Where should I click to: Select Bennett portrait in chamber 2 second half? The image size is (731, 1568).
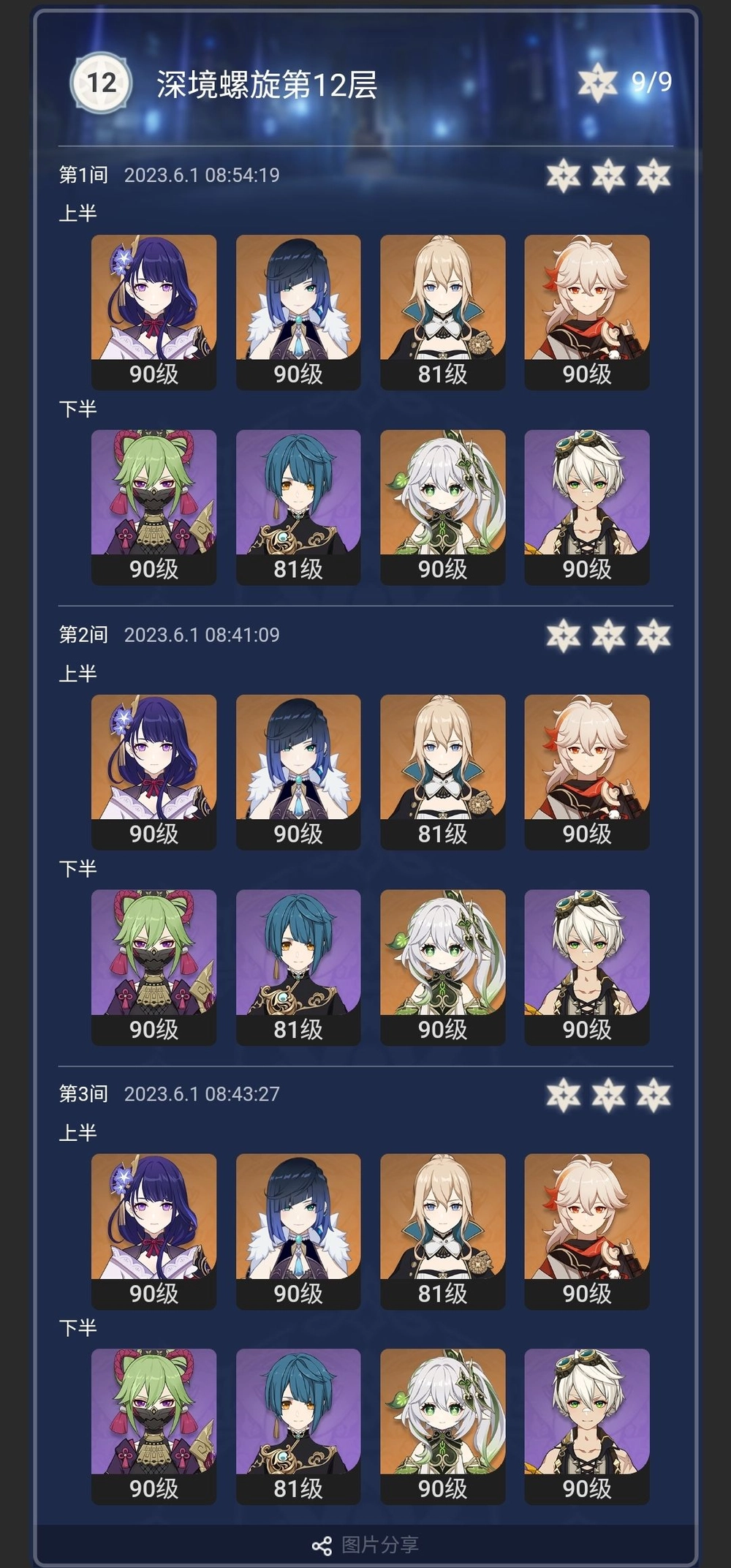click(587, 968)
